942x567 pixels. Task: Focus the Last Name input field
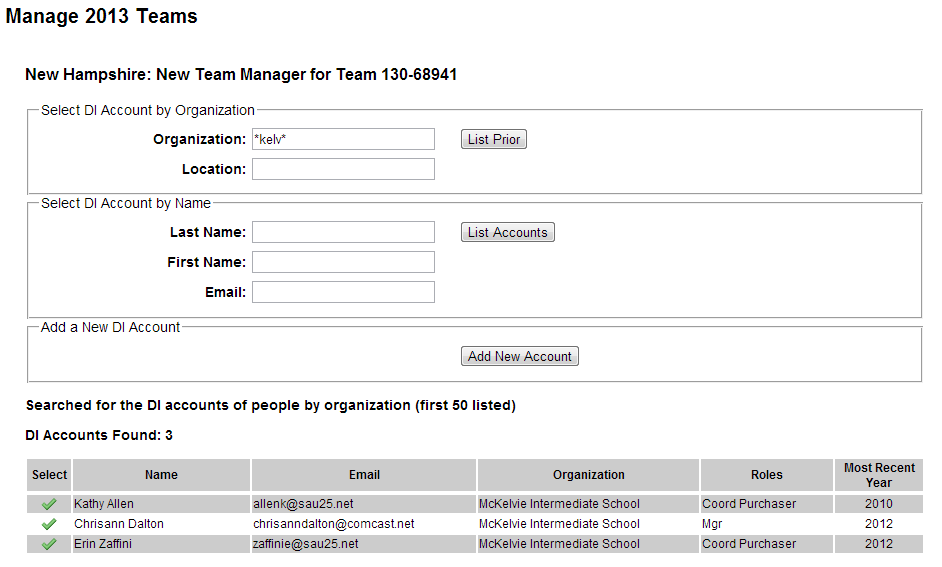pyautogui.click(x=343, y=232)
